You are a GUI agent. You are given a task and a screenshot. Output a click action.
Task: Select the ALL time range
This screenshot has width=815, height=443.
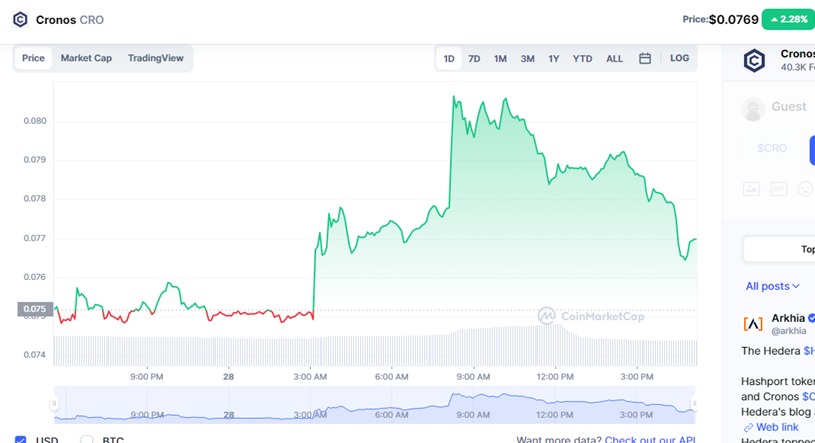pyautogui.click(x=614, y=58)
